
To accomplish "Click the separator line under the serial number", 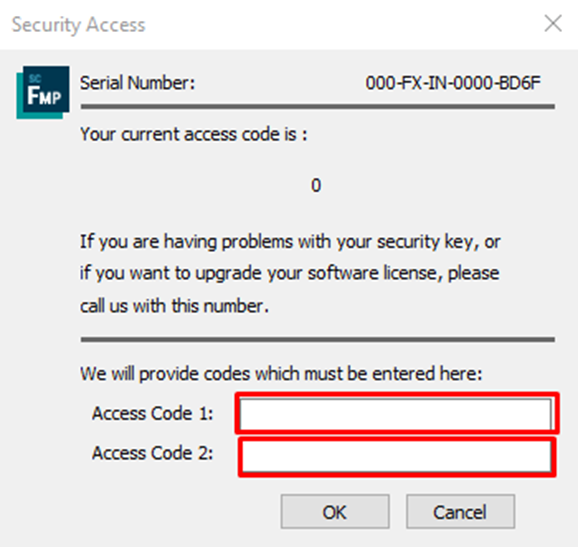I will click(x=318, y=107).
